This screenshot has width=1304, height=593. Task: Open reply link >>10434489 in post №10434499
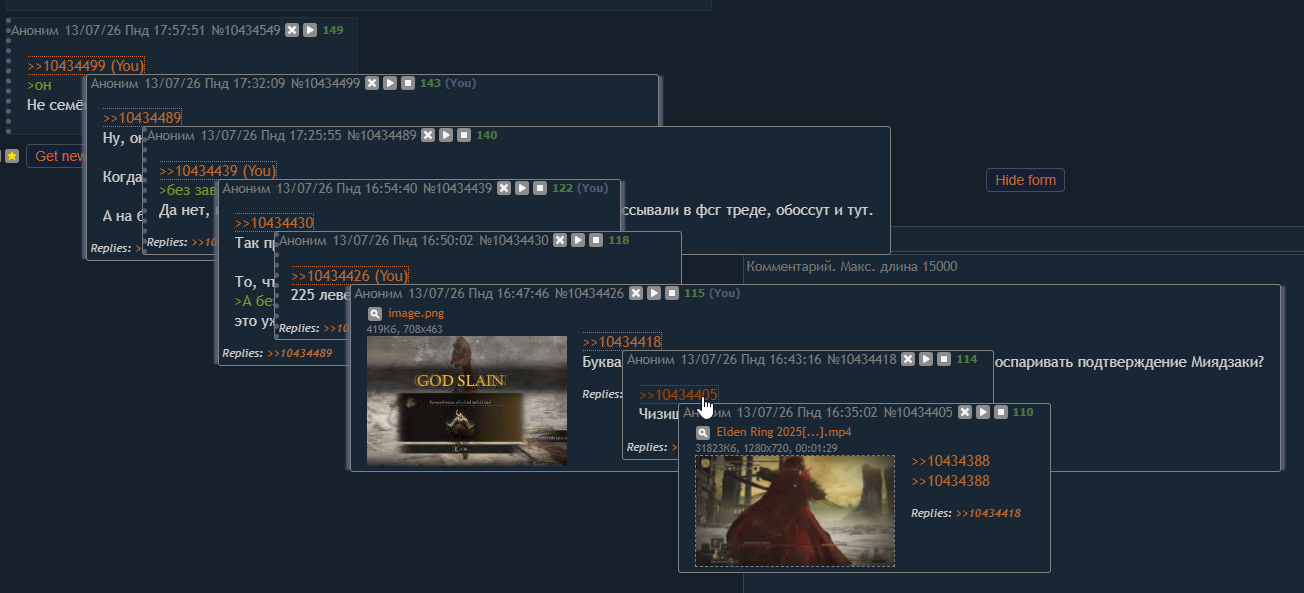(x=142, y=118)
